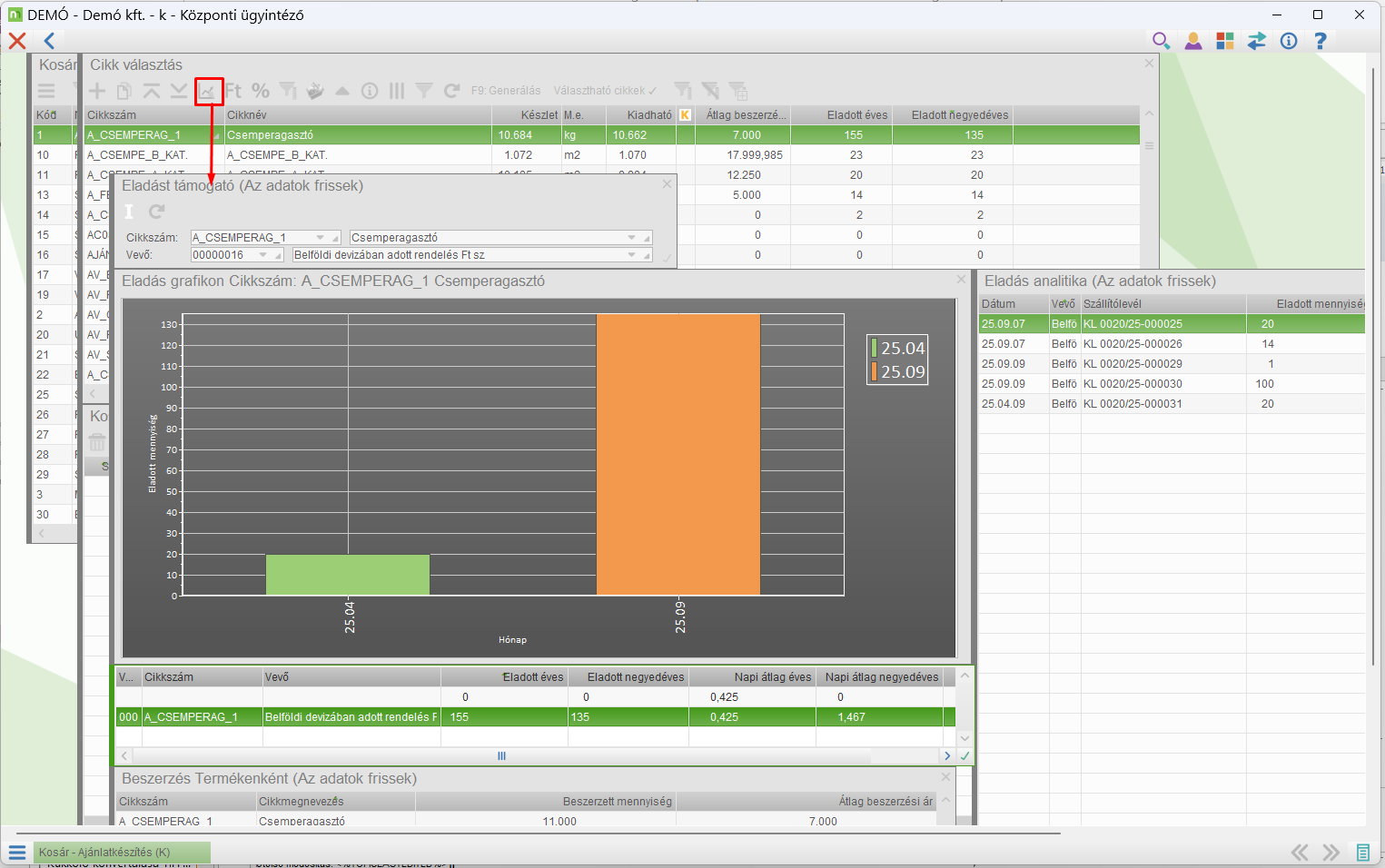The width and height of the screenshot is (1385, 868).
Task: Click the text cursor icon in Eladást támogató
Action: click(x=129, y=212)
